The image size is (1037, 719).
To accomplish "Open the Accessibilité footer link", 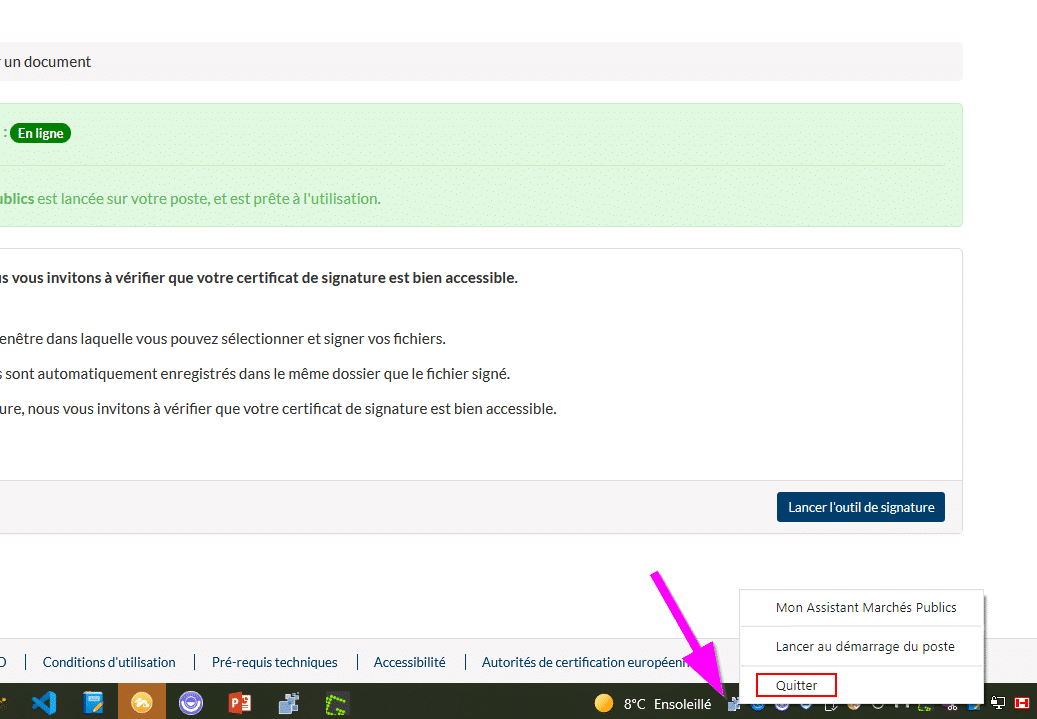I will [x=409, y=662].
